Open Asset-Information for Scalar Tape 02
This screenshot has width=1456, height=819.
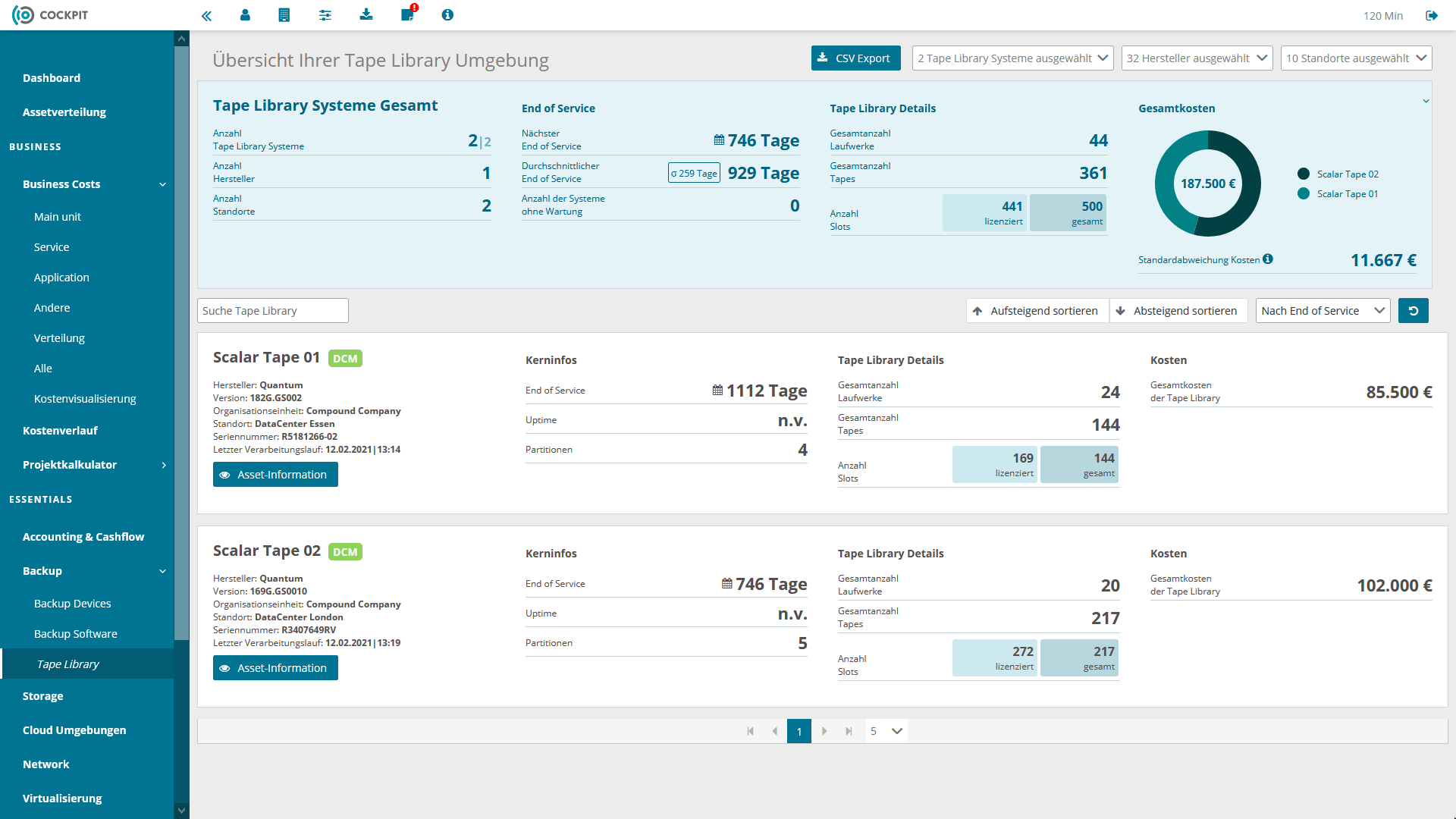coord(275,668)
